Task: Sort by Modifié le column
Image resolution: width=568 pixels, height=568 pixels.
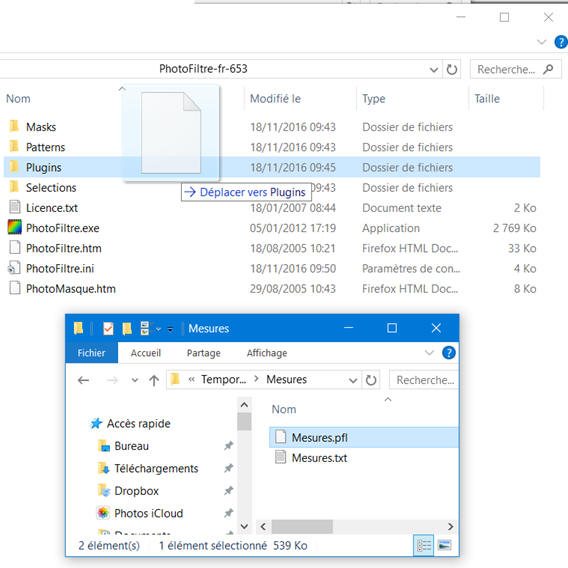Action: [x=275, y=99]
